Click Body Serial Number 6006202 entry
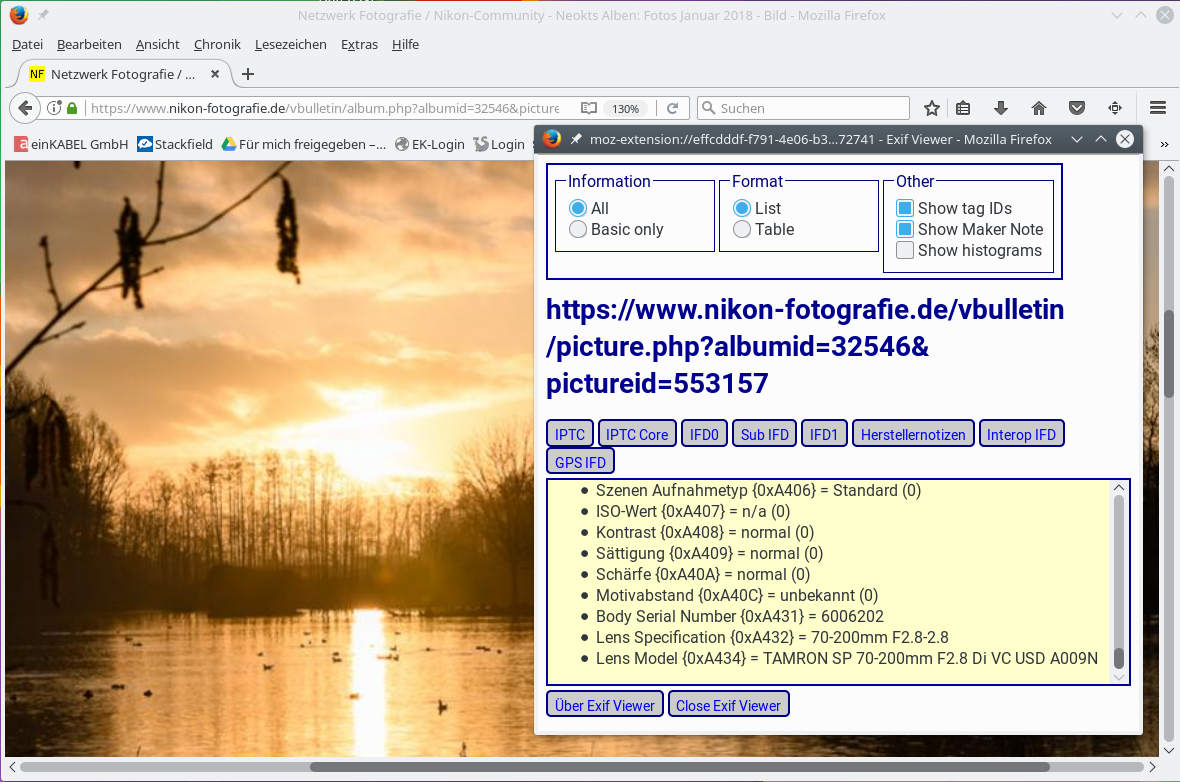Image resolution: width=1180 pixels, height=782 pixels. click(740, 616)
